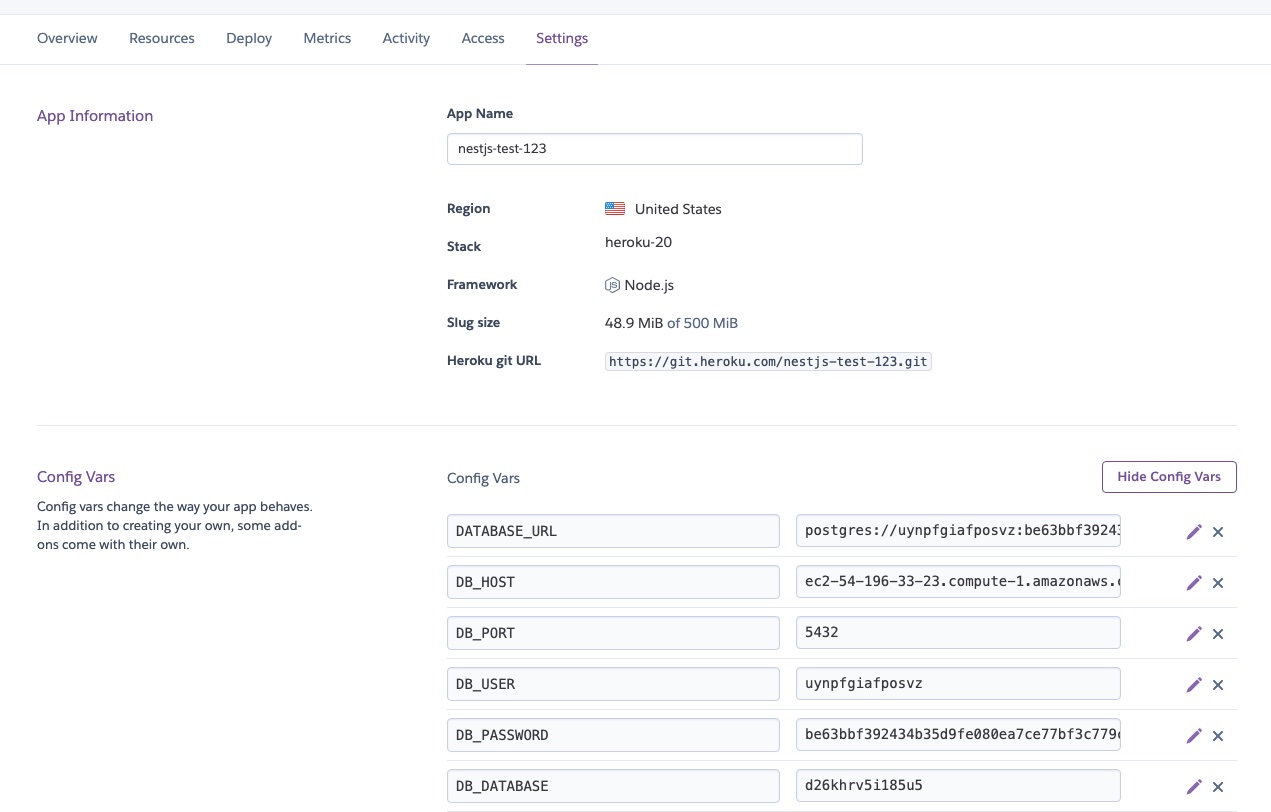The width and height of the screenshot is (1271, 812).
Task: Remove the DB_HOST config var
Action: (1218, 583)
